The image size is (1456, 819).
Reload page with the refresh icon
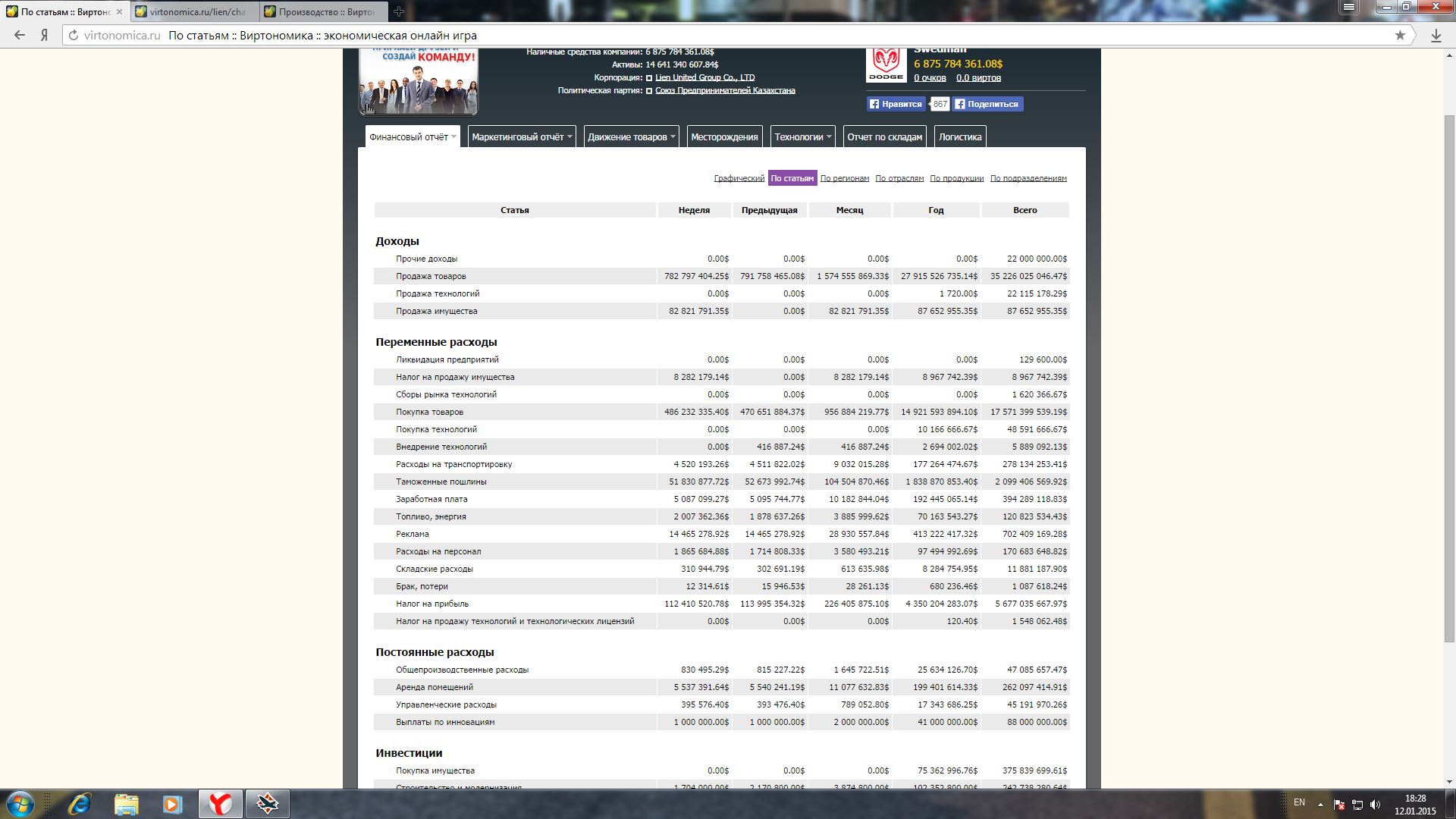point(74,35)
